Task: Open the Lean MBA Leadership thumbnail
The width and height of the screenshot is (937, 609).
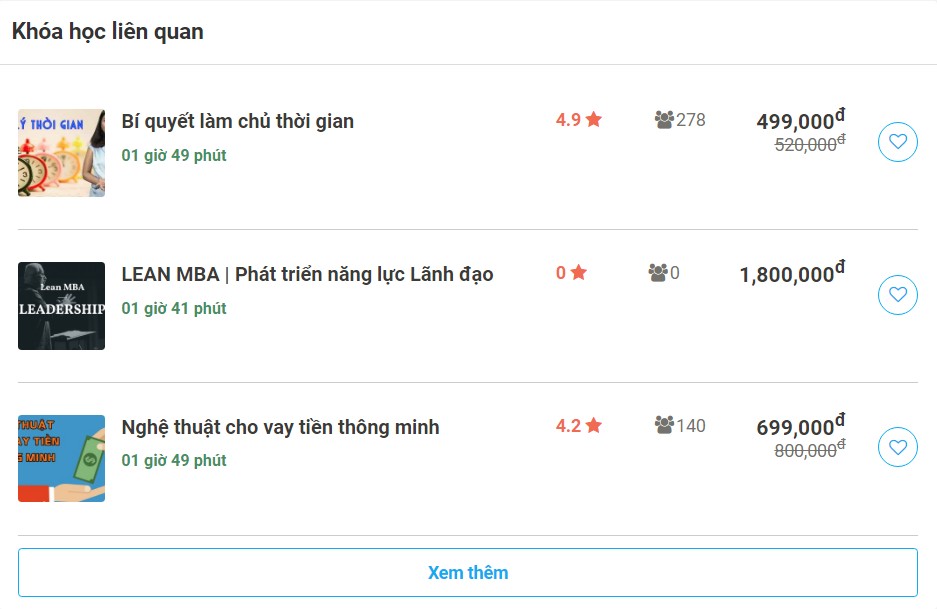Action: (61, 306)
